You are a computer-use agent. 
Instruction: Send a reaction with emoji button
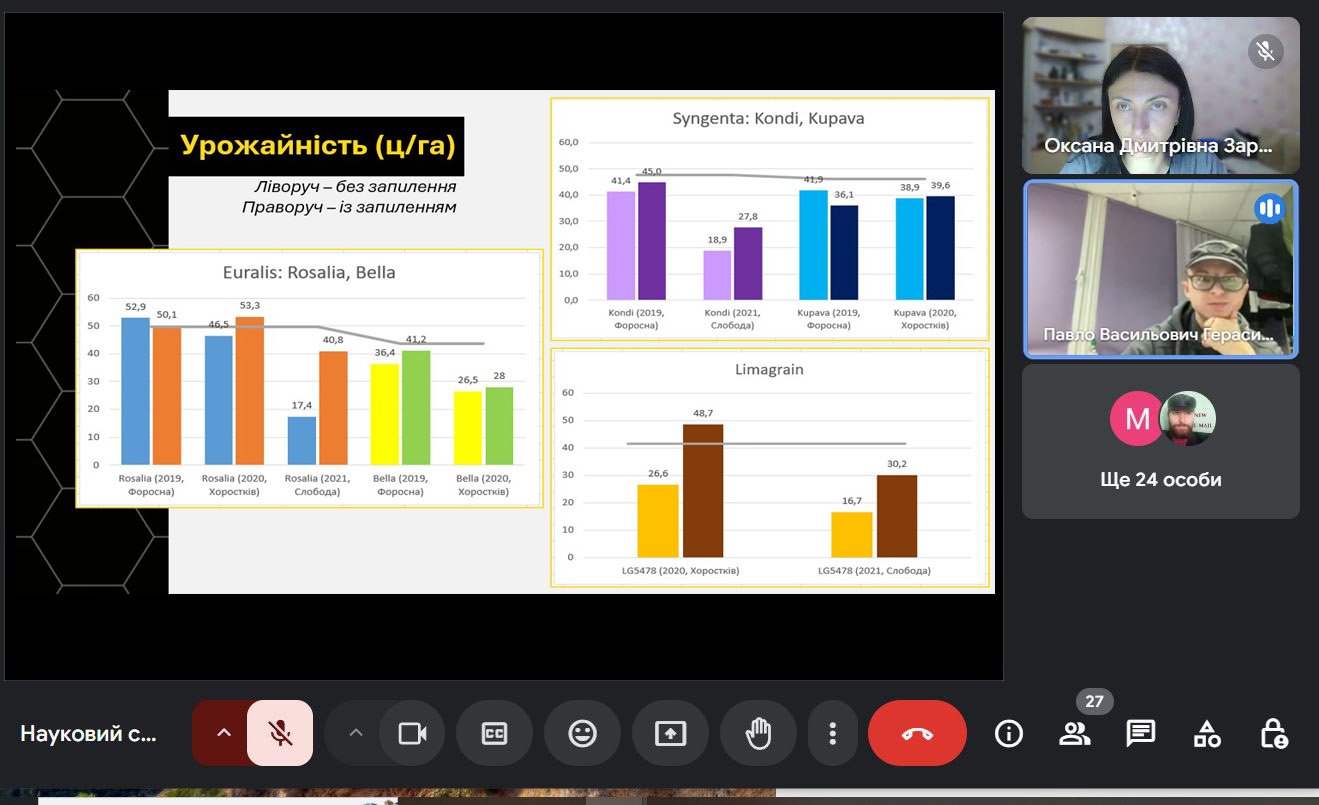(x=582, y=733)
